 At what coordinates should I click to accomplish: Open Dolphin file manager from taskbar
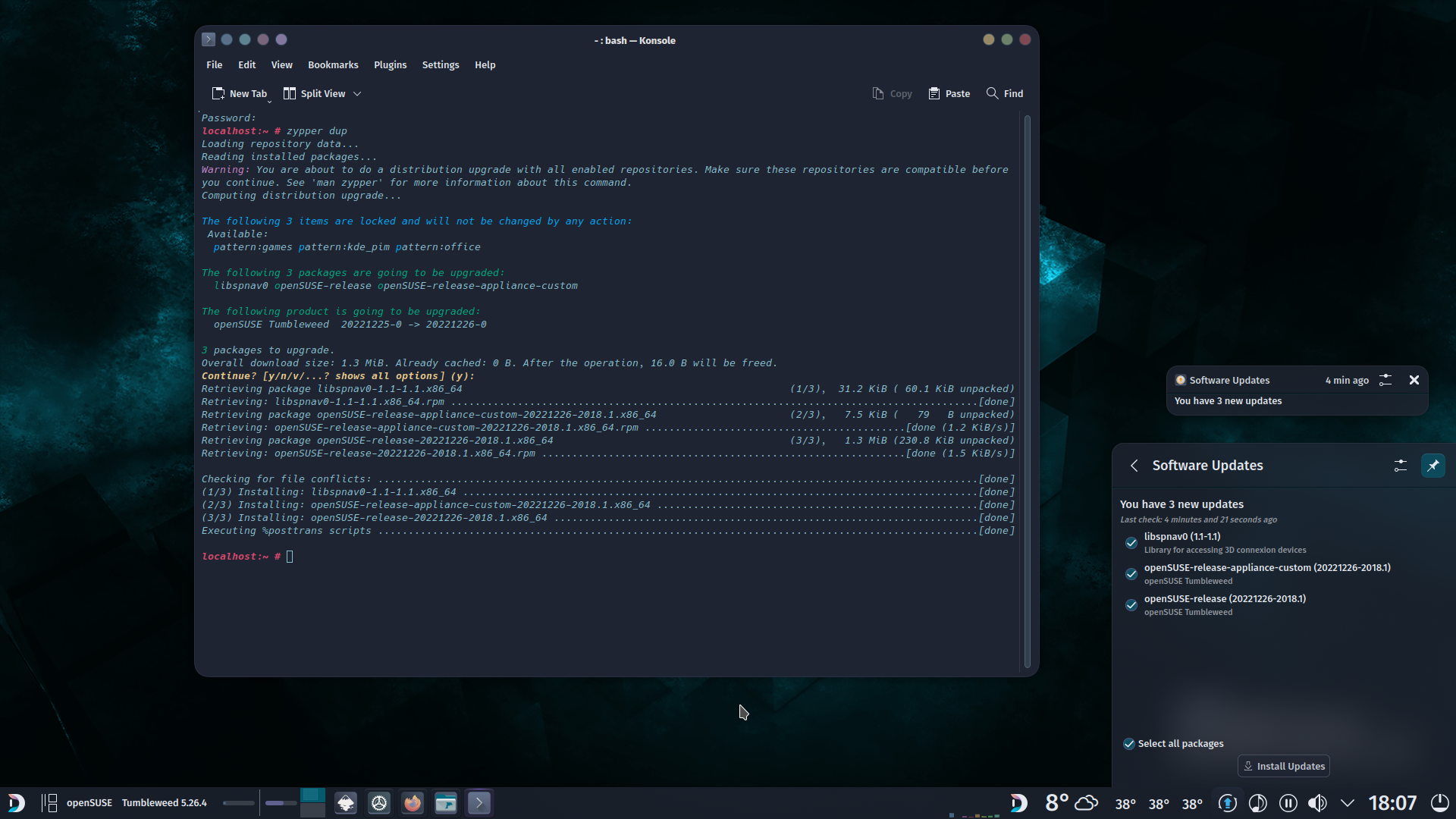[446, 802]
